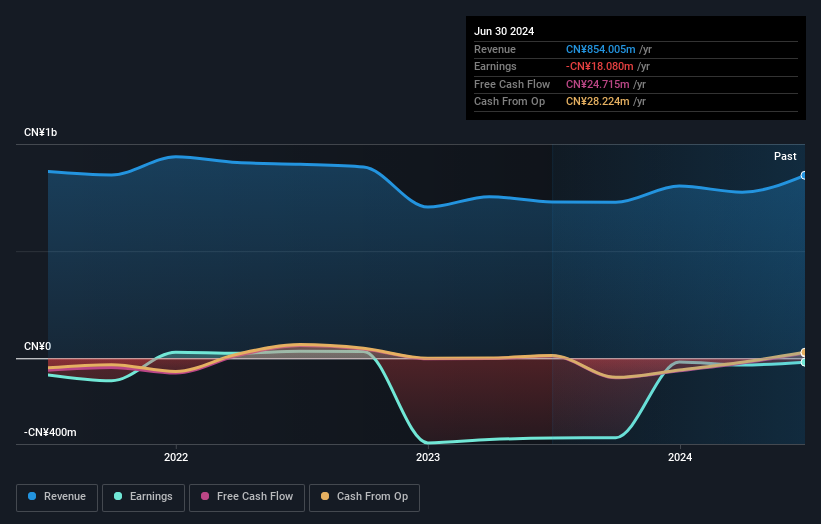Toggle the Free Cash Flow legend button
The image size is (821, 524).
point(247,497)
